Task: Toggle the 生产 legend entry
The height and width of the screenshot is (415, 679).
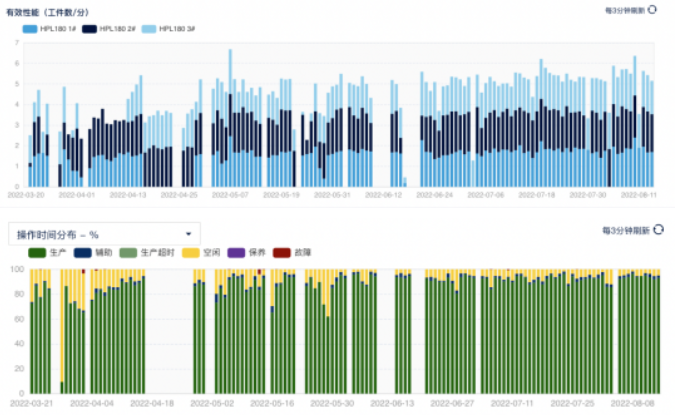Action: click(x=47, y=253)
